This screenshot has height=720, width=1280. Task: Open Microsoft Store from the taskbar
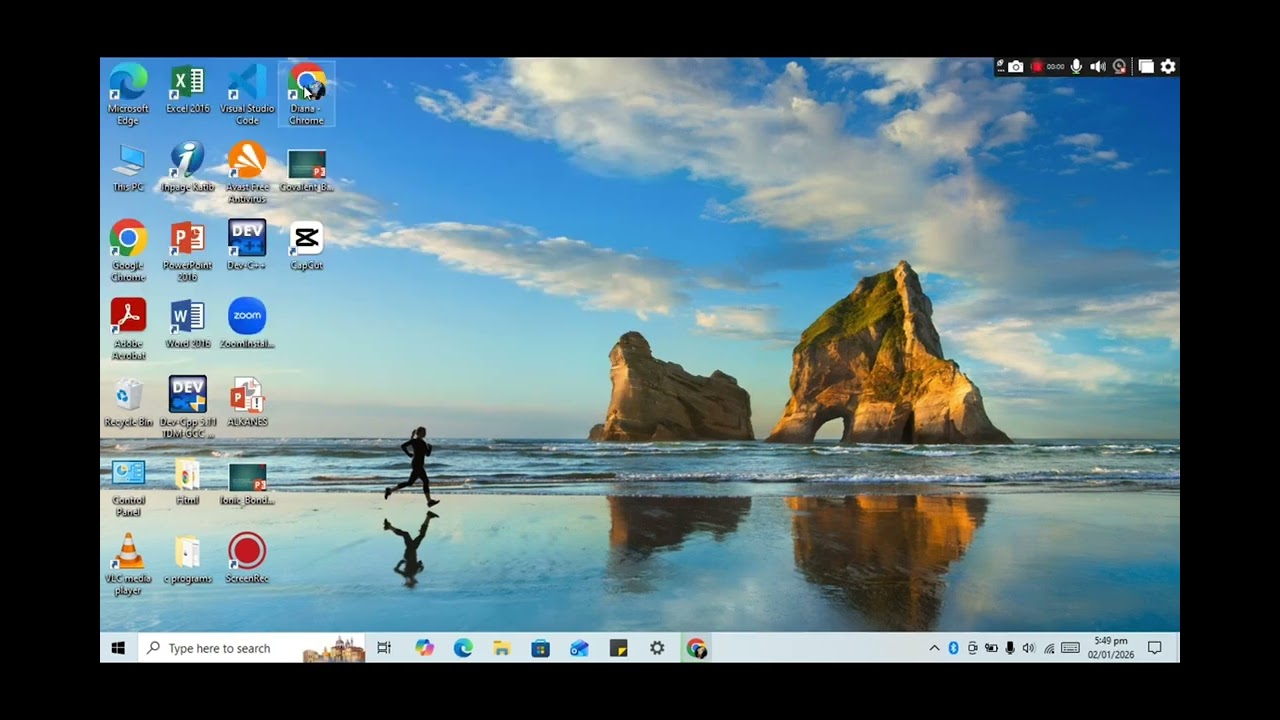(541, 648)
